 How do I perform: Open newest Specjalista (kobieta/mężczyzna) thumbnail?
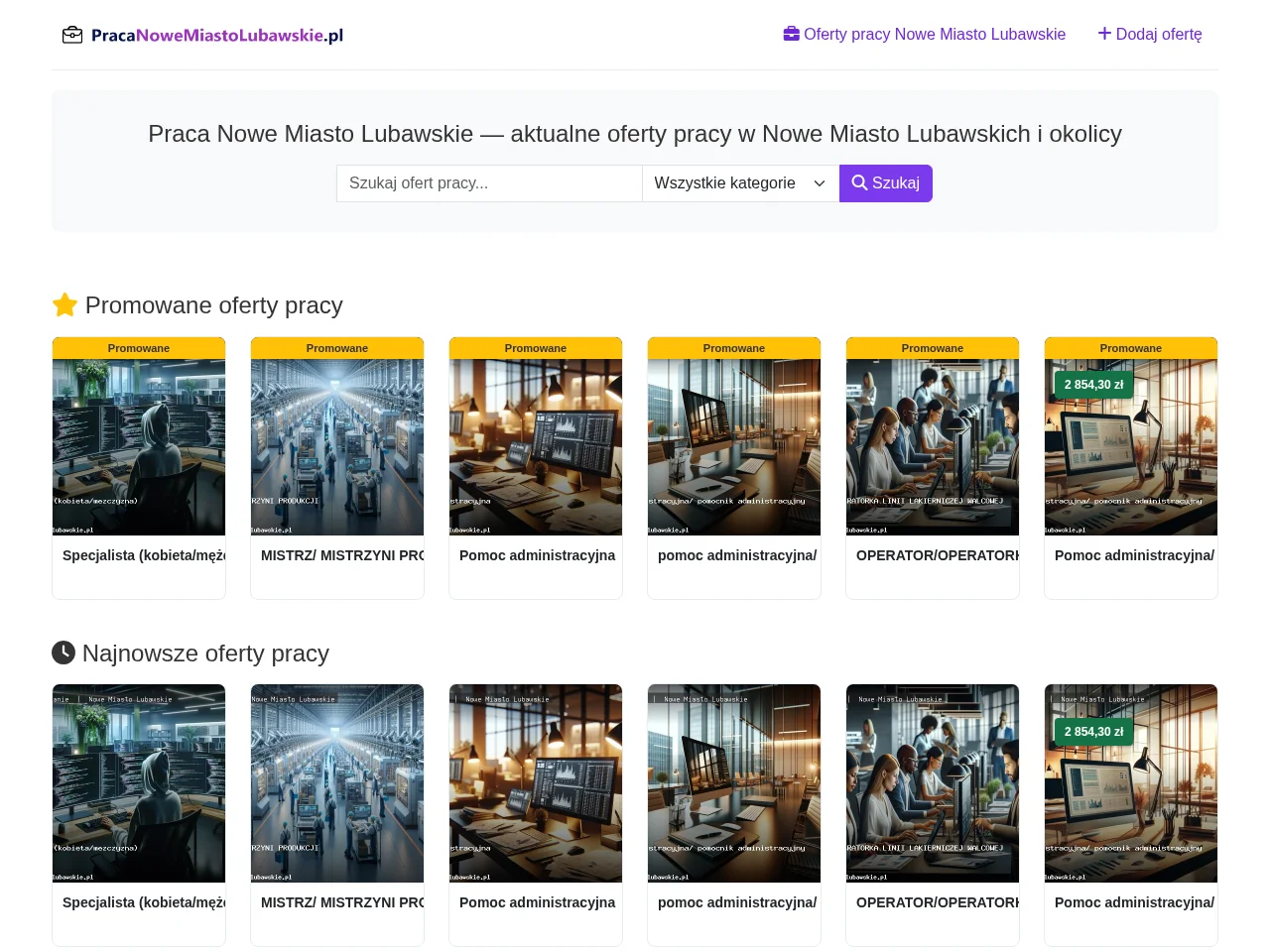139,783
